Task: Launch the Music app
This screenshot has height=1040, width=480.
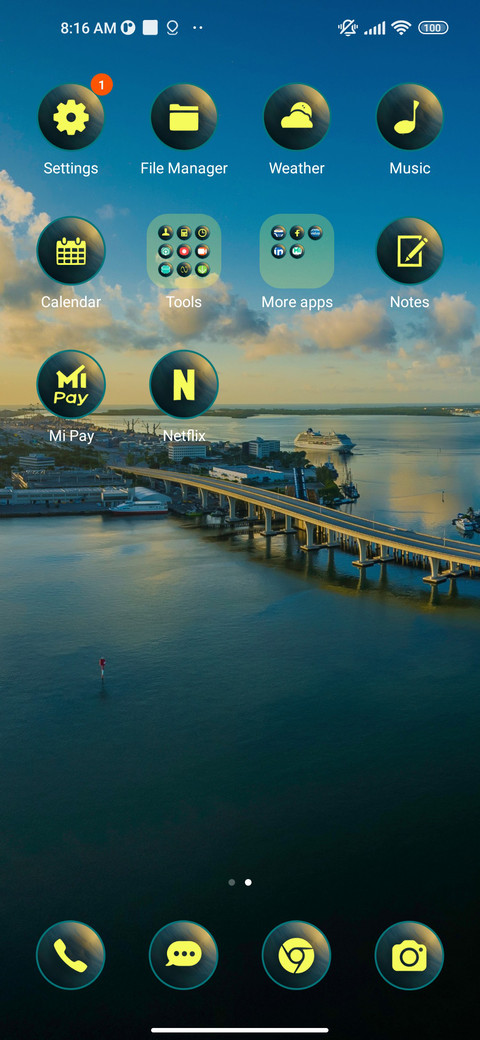Action: 409,117
